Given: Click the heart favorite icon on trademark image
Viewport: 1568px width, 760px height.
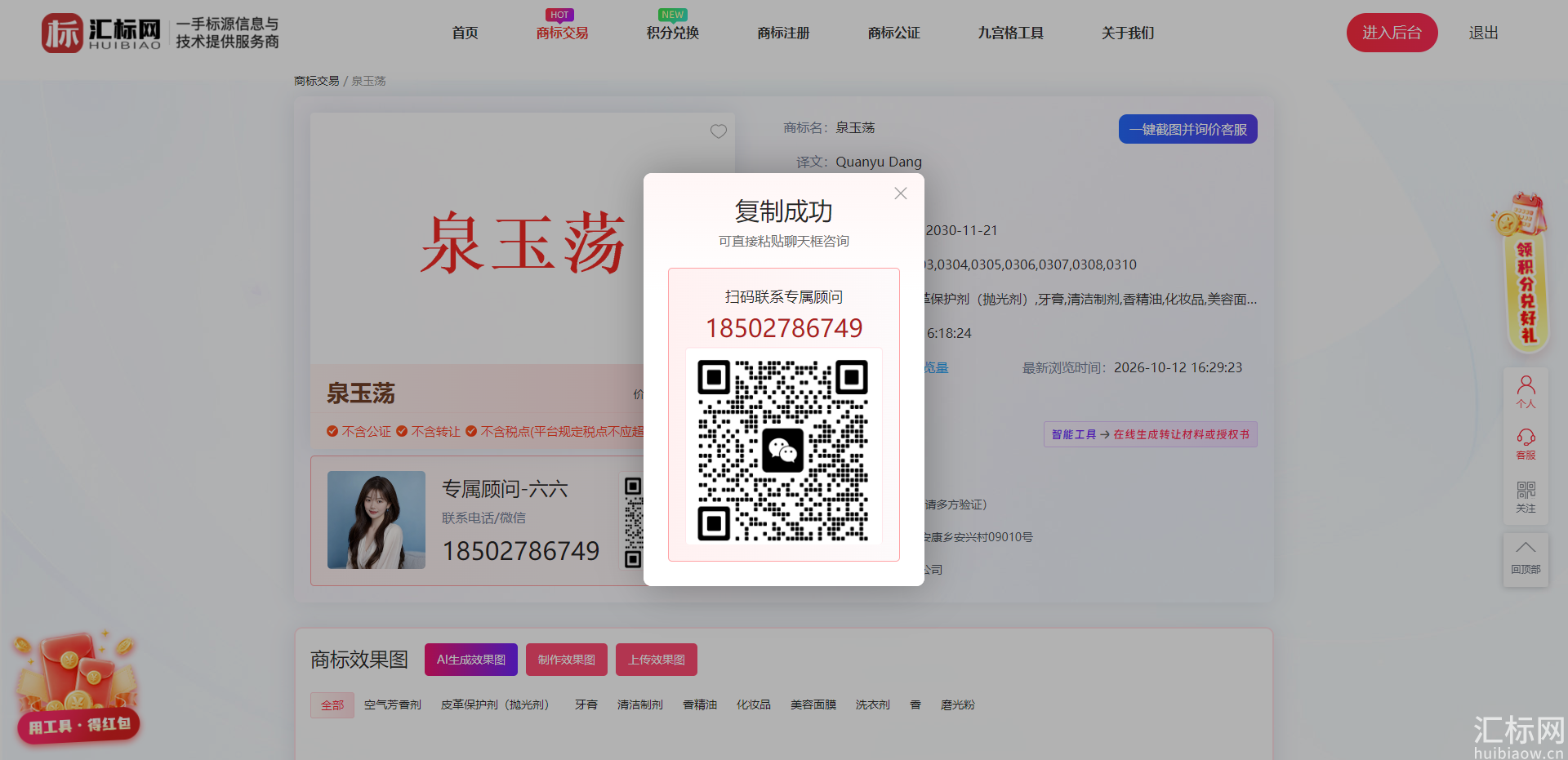Looking at the screenshot, I should coord(719,131).
